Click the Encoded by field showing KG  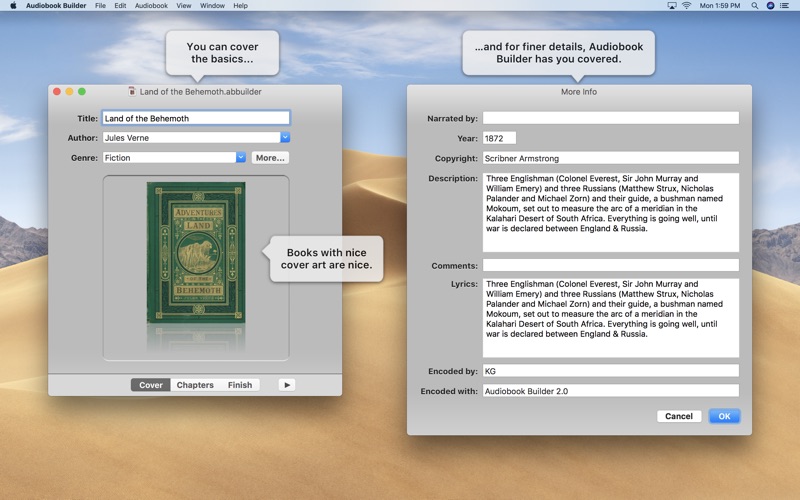(x=611, y=371)
